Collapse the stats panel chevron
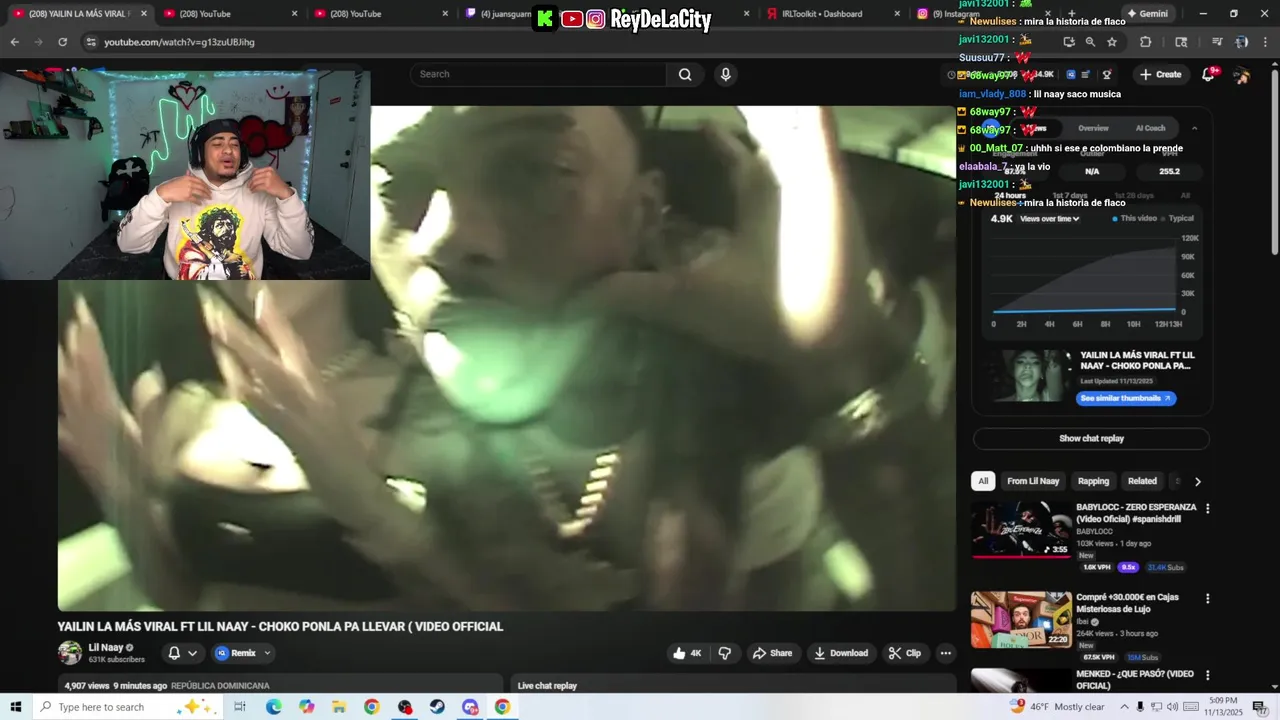 tap(1194, 128)
